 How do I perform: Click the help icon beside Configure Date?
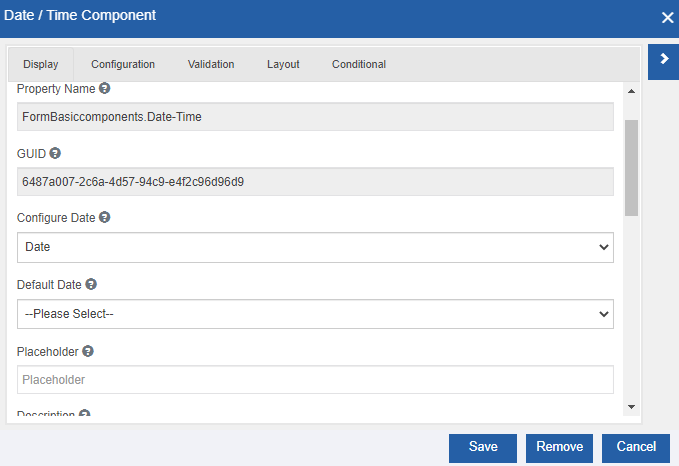(104, 217)
